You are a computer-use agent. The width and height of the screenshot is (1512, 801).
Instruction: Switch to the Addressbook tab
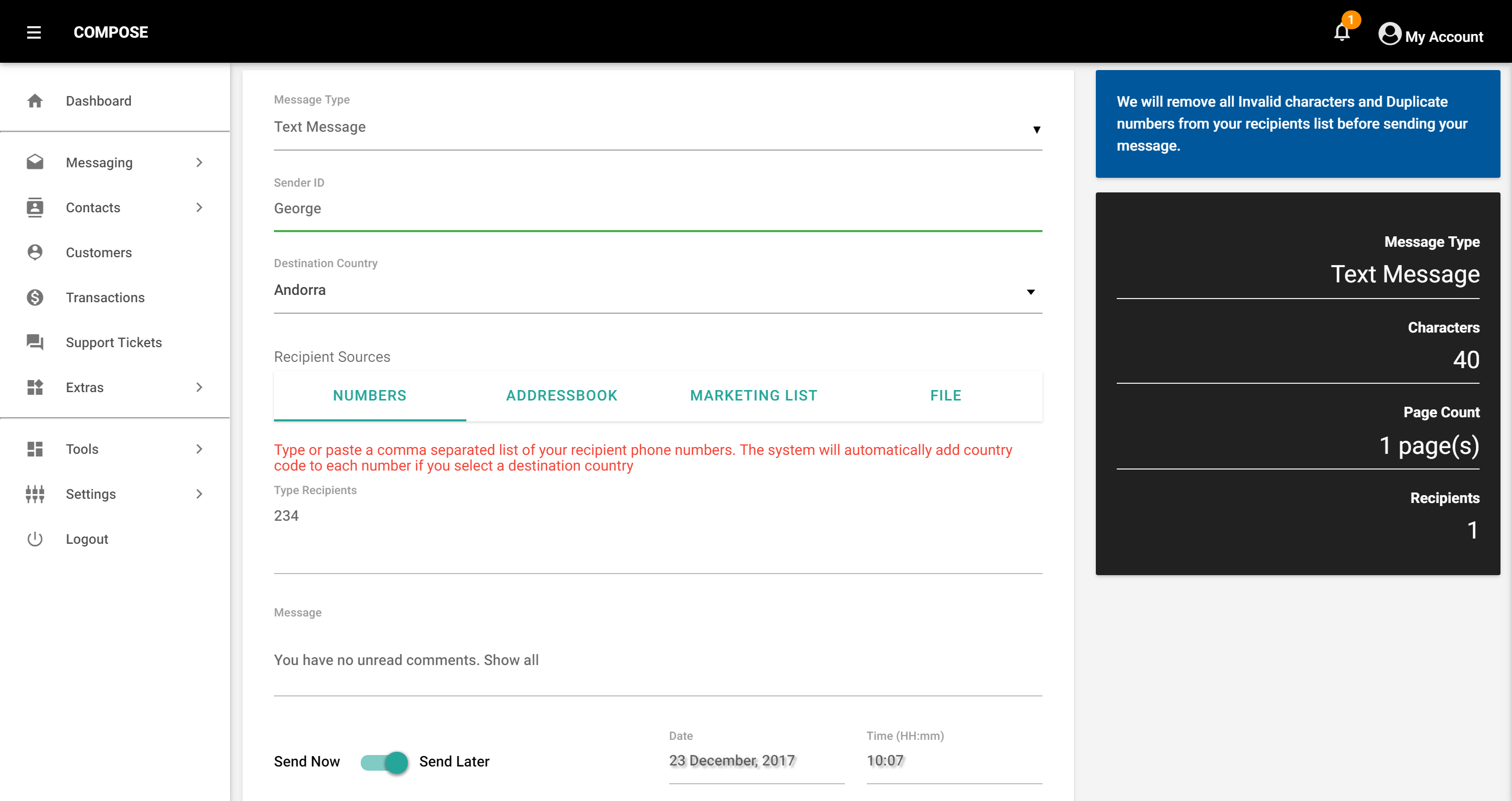pyautogui.click(x=562, y=395)
